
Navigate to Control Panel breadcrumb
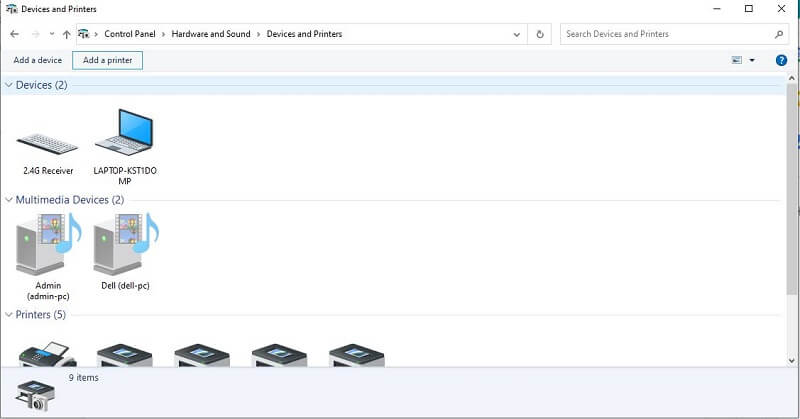point(130,34)
